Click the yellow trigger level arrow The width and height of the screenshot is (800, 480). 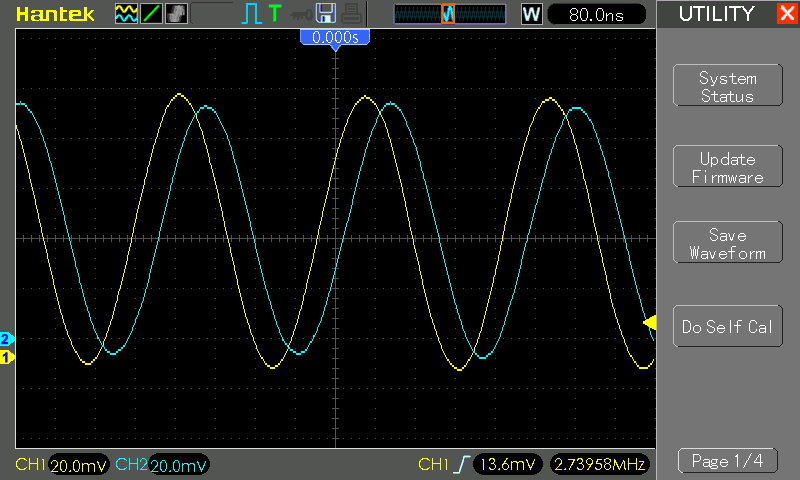click(649, 322)
